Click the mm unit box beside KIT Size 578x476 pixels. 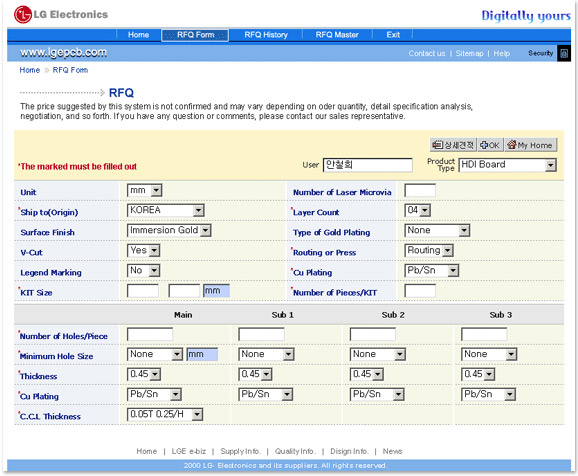(216, 291)
